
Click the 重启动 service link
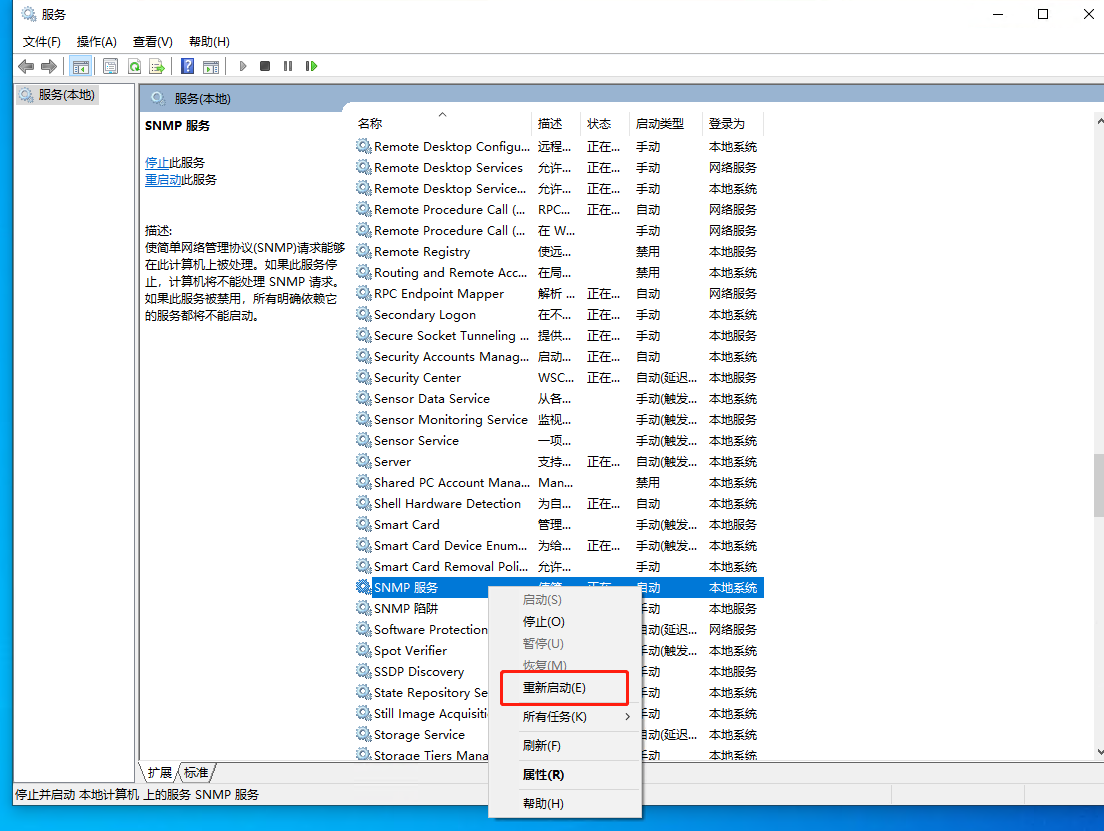point(163,180)
